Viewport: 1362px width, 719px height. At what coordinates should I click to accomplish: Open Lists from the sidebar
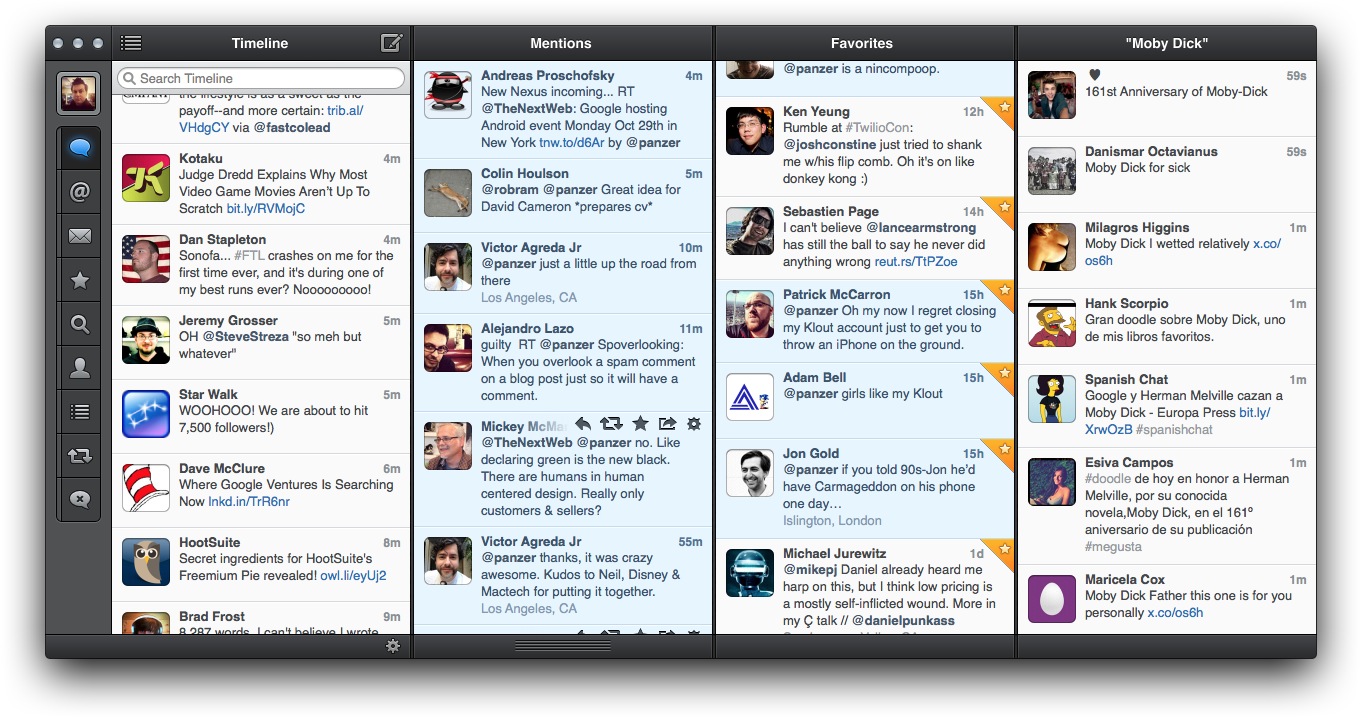point(80,411)
